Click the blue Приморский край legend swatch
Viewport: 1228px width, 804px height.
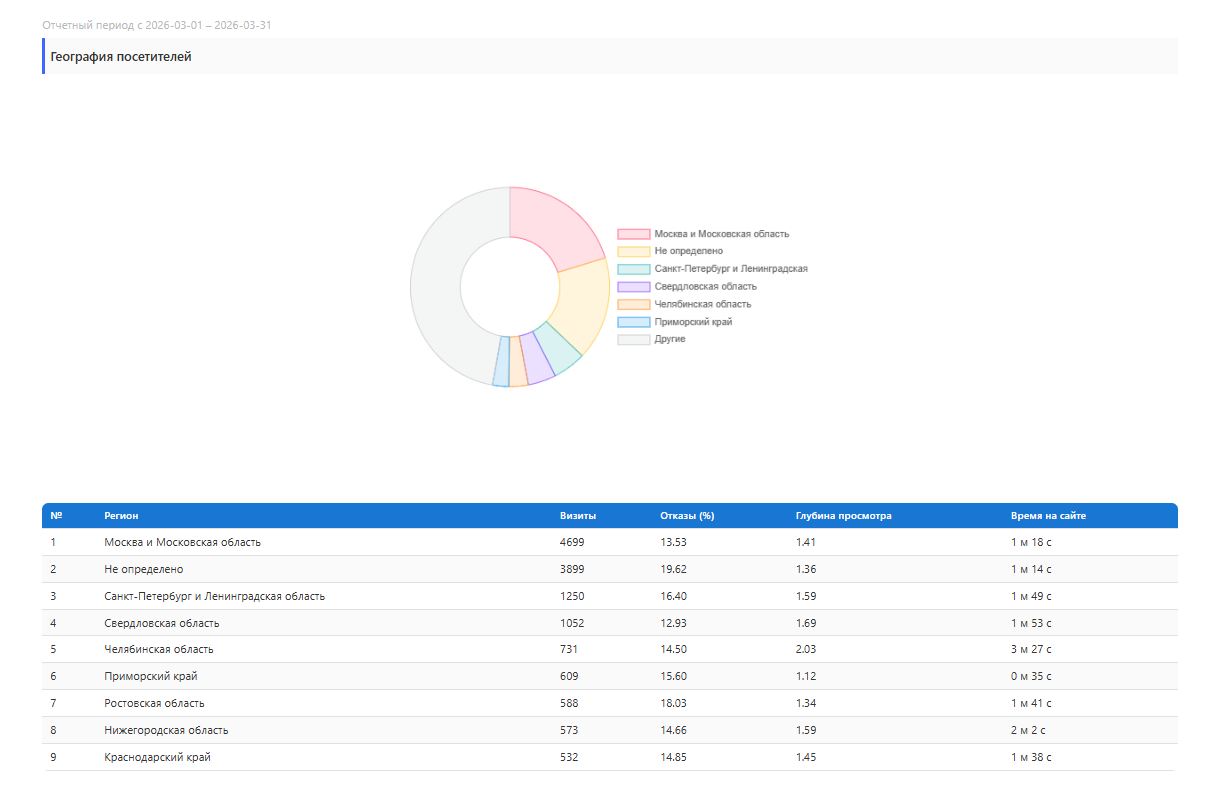coord(633,322)
